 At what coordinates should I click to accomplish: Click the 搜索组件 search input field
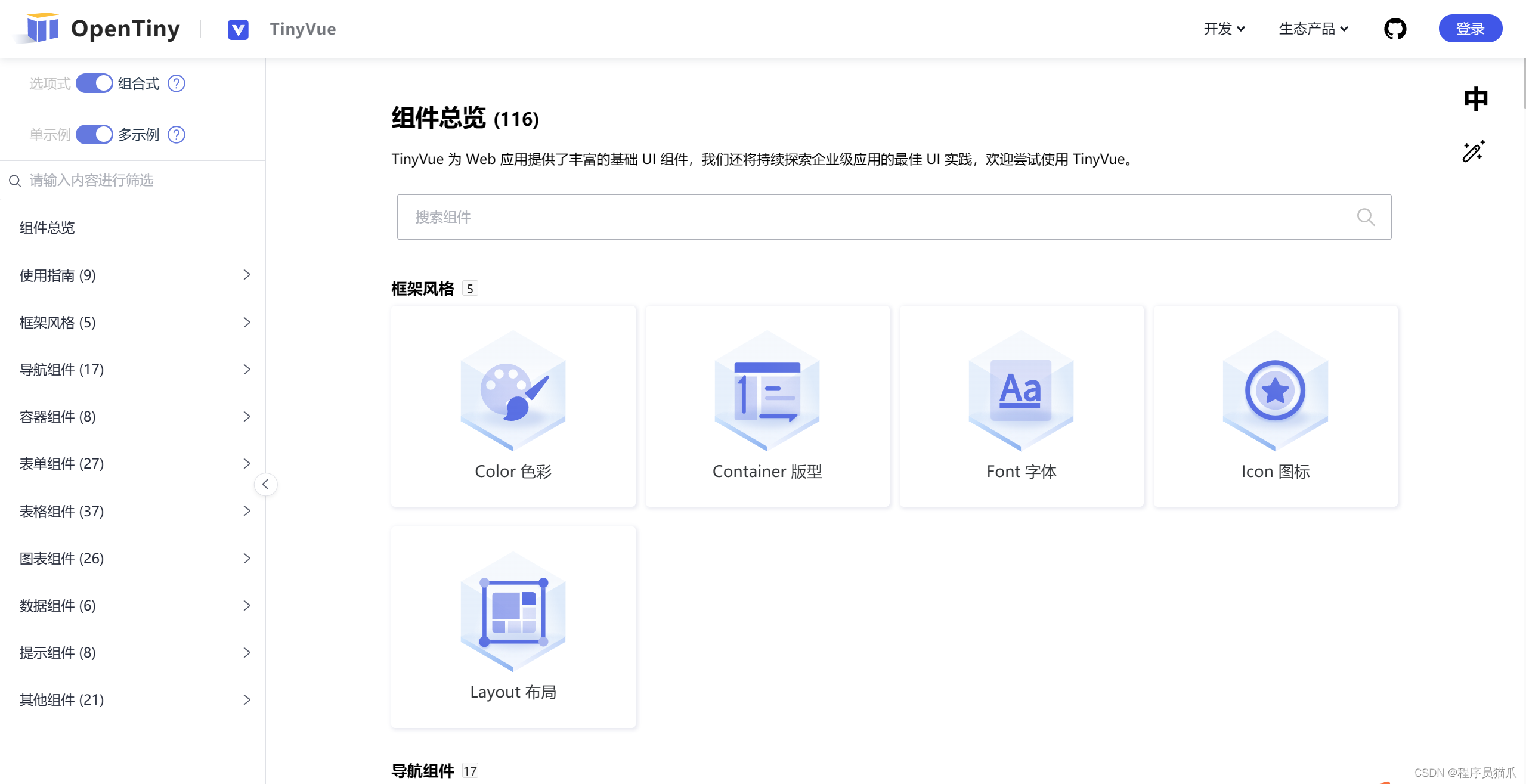[835, 216]
